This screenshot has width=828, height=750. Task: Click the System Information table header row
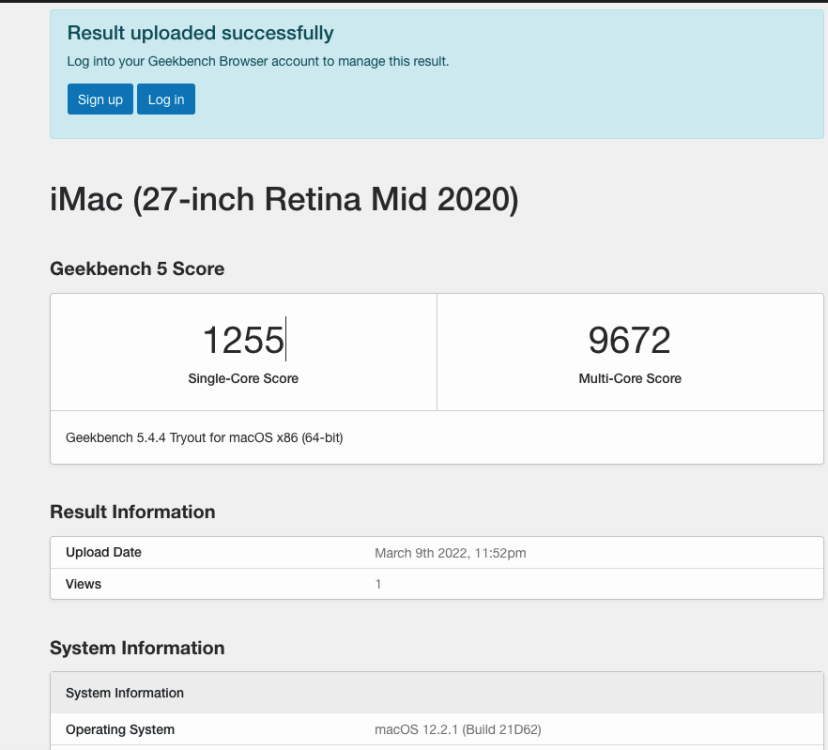pyautogui.click(x=437, y=692)
